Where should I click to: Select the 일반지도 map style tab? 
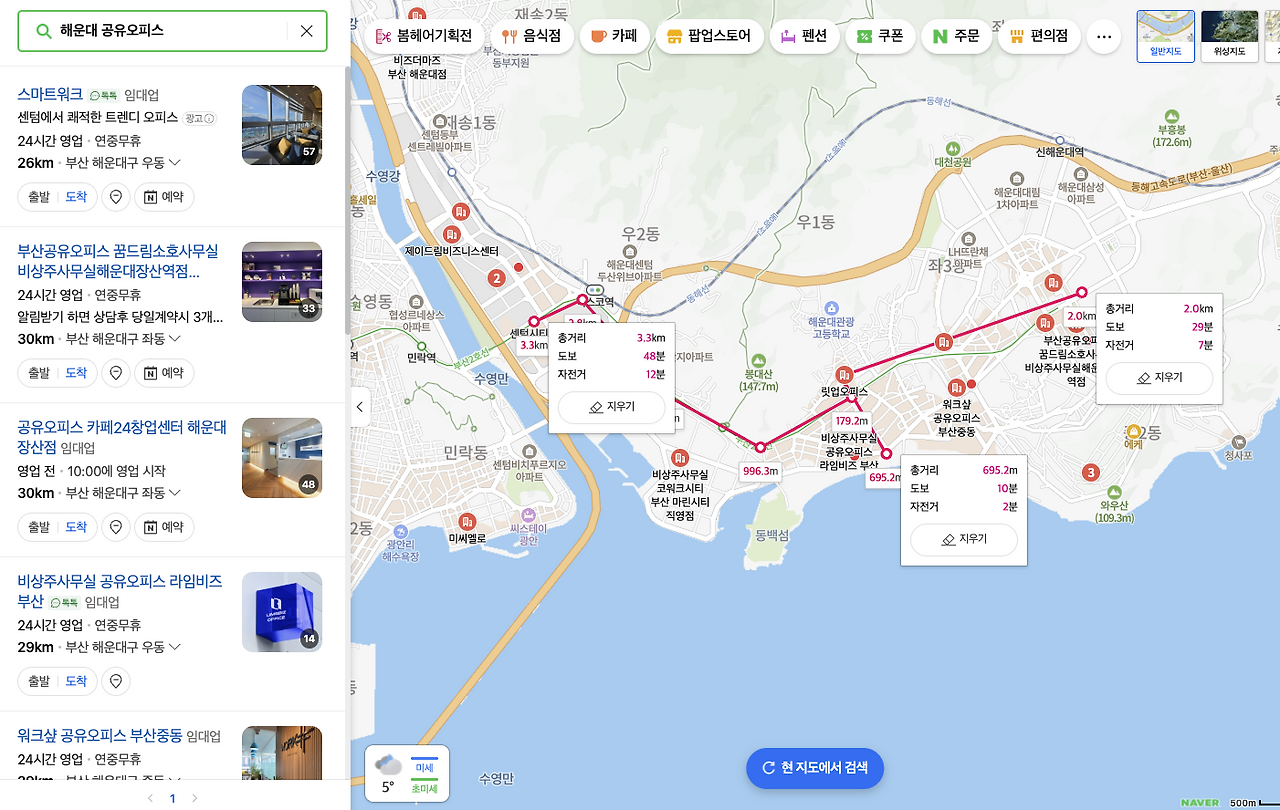pyautogui.click(x=1165, y=37)
